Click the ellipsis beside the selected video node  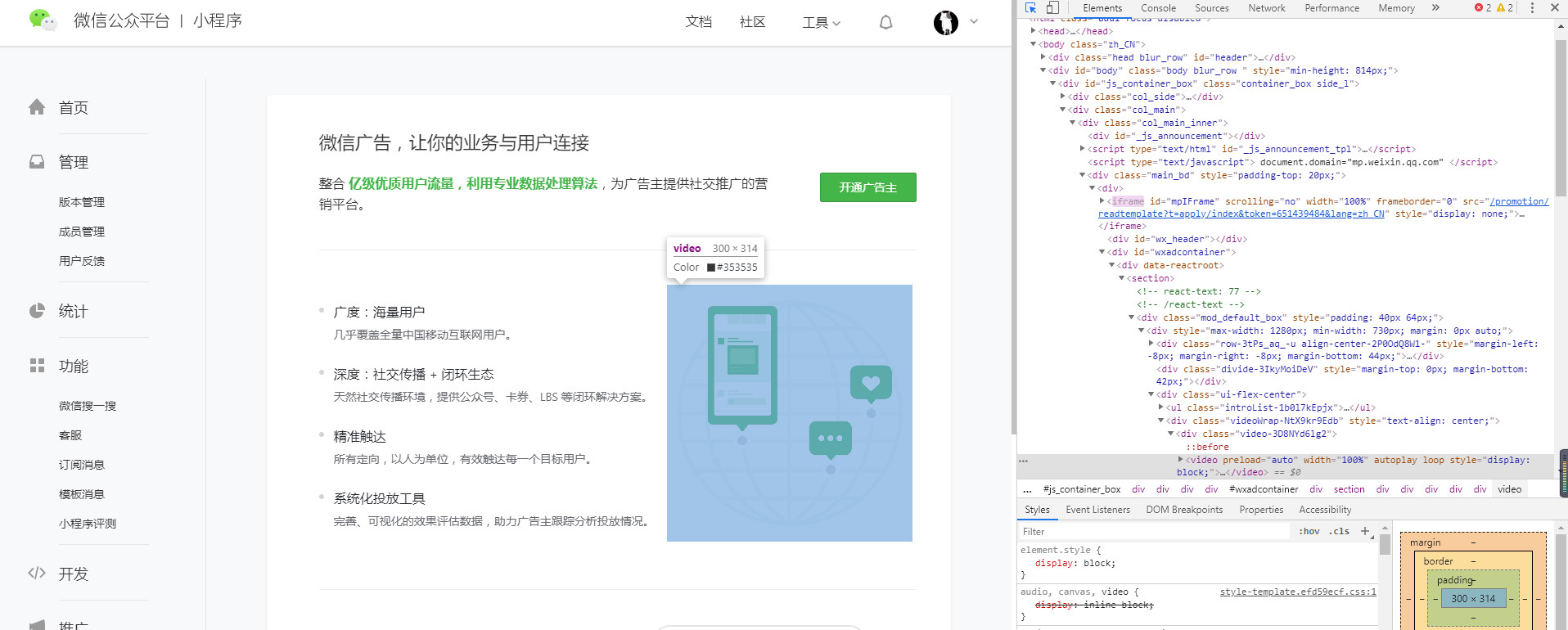[x=1023, y=461]
